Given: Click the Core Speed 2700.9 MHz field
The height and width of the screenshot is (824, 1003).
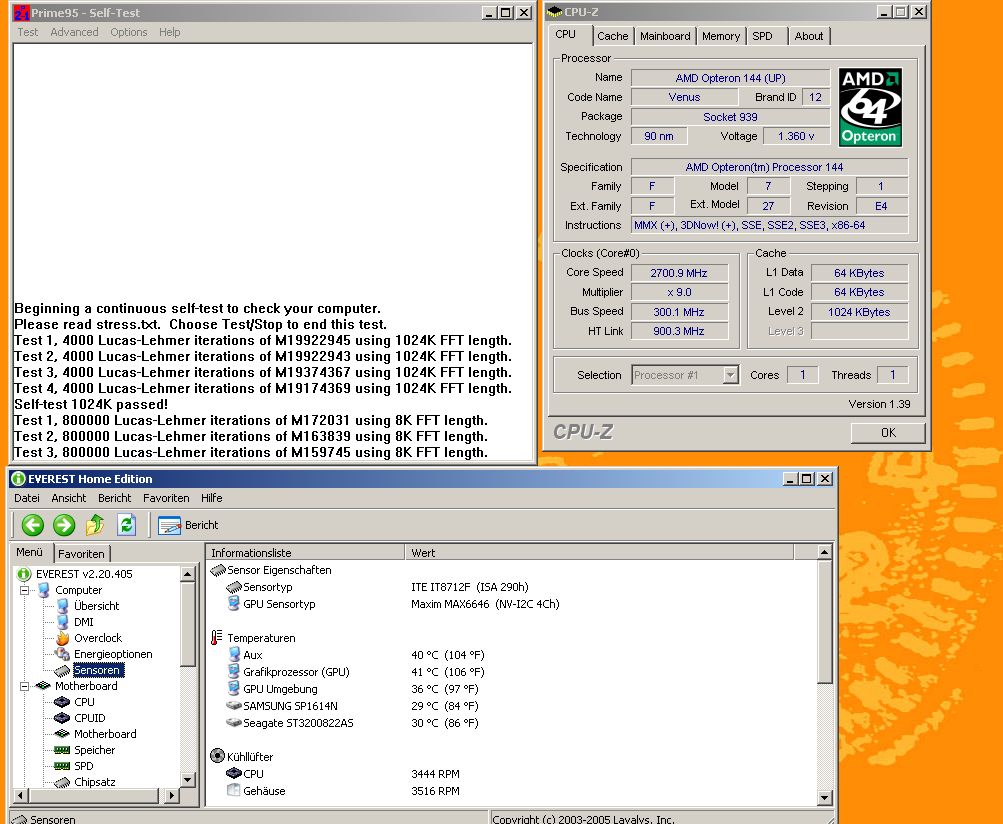Looking at the screenshot, I should click(679, 273).
